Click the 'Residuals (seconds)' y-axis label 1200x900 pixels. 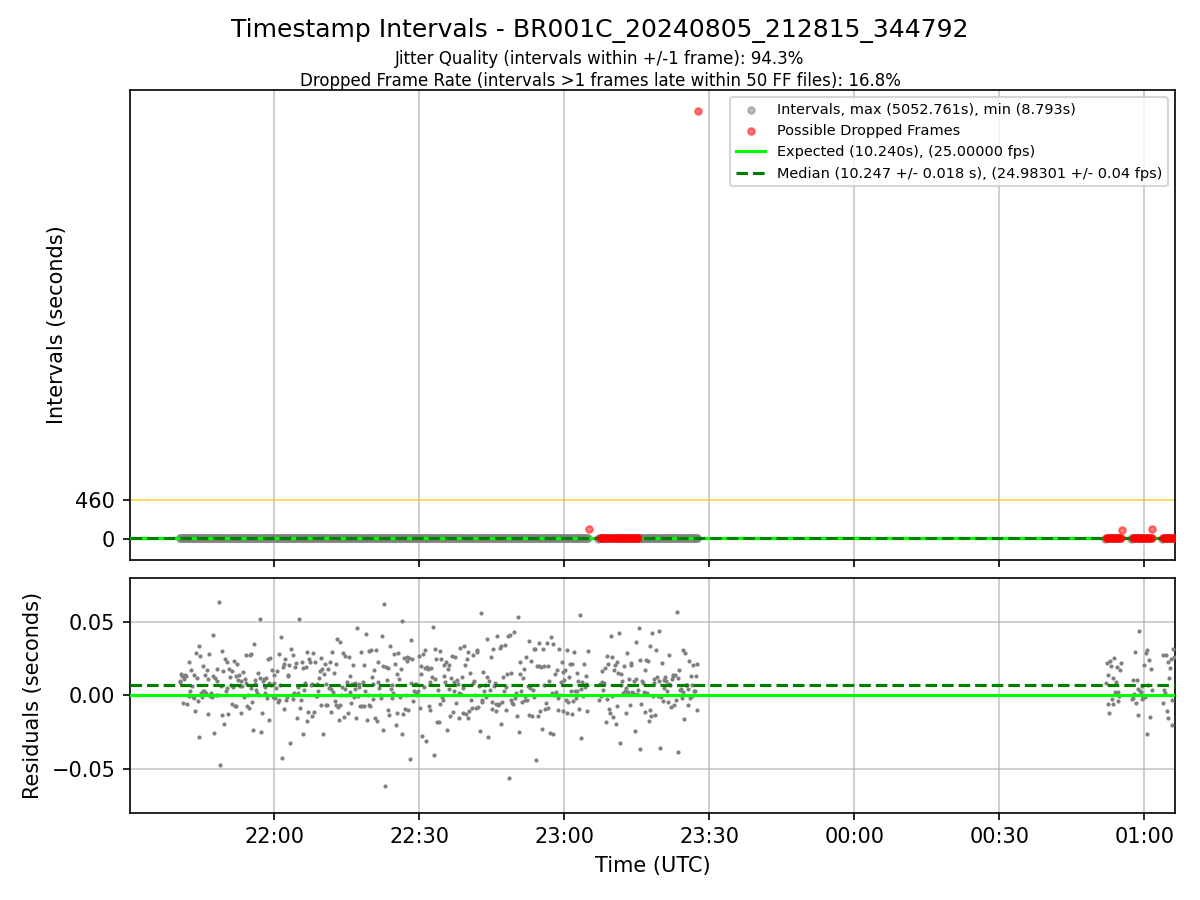(32, 696)
